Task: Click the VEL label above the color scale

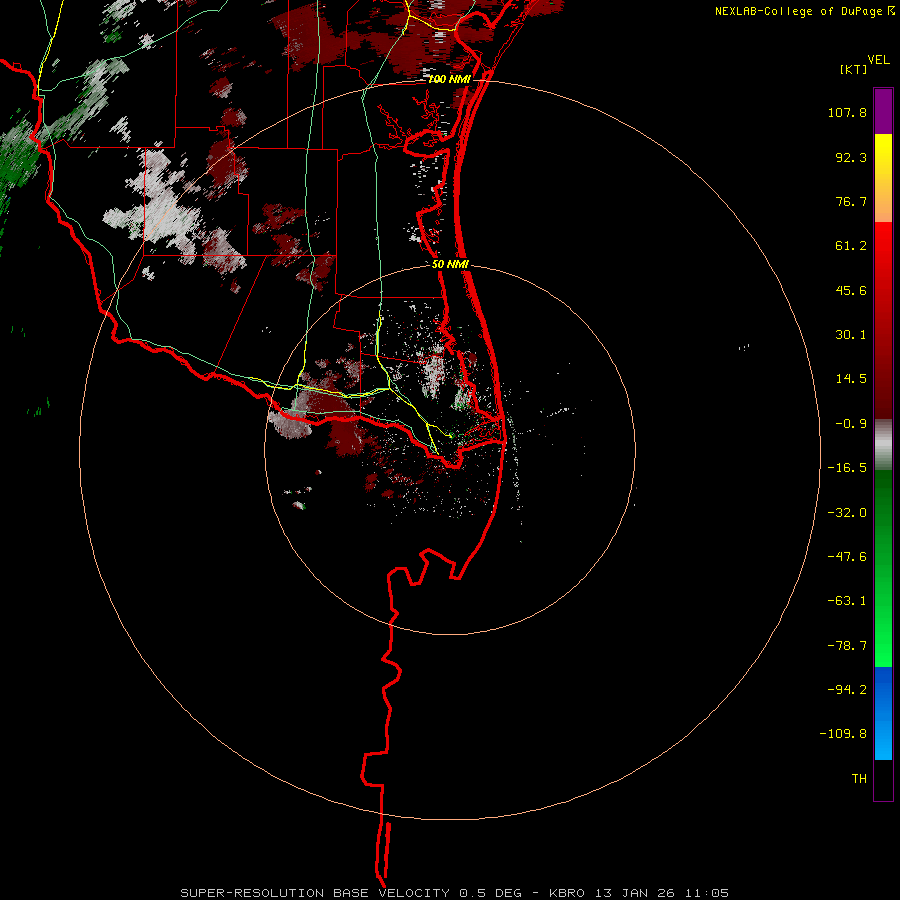Action: click(x=878, y=60)
